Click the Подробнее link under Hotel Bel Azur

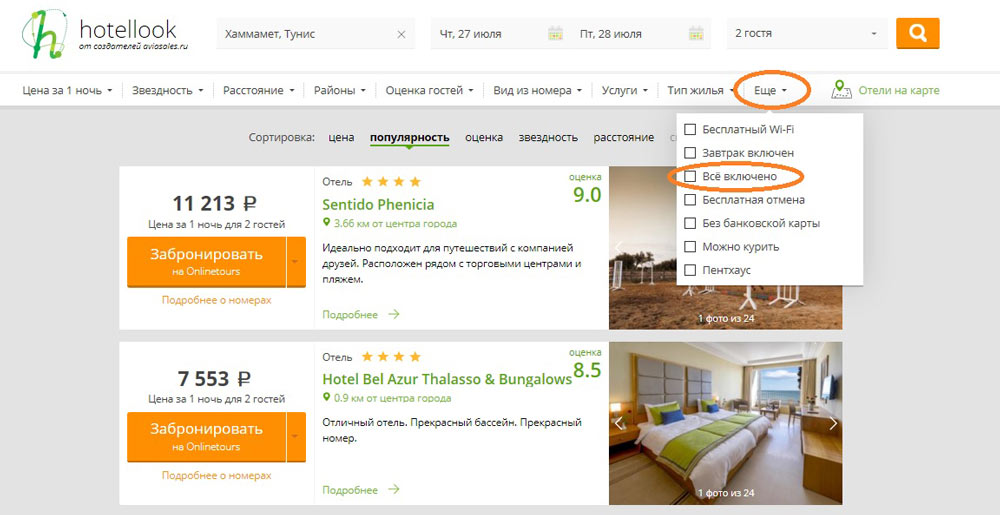pos(349,490)
